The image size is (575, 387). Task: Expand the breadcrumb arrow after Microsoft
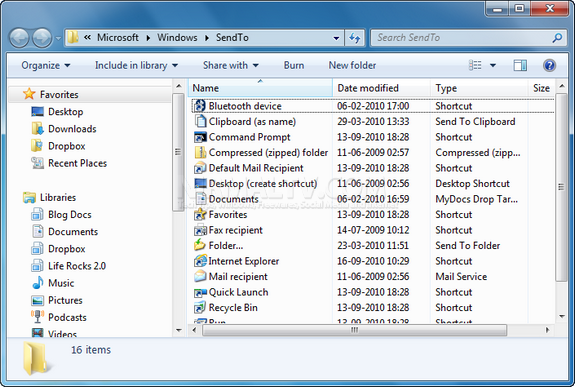pos(148,38)
